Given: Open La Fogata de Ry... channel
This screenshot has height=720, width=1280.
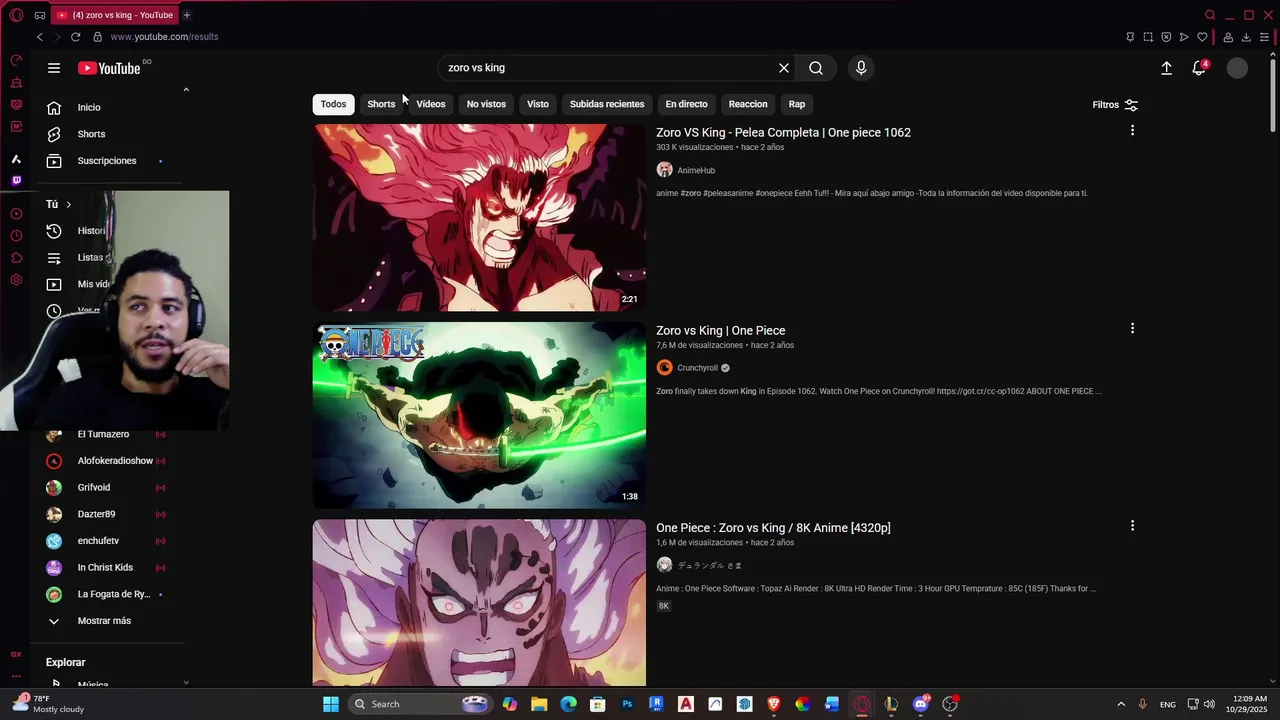Looking at the screenshot, I should tap(112, 594).
